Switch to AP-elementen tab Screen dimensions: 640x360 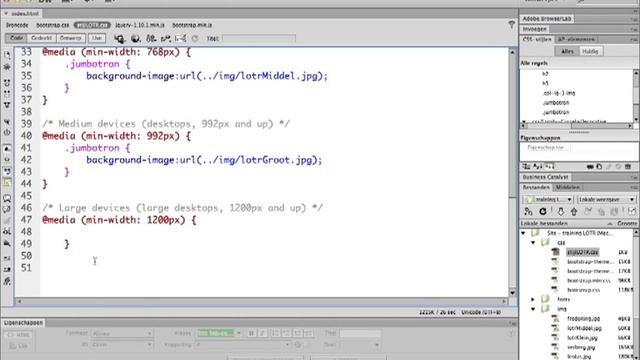point(576,40)
